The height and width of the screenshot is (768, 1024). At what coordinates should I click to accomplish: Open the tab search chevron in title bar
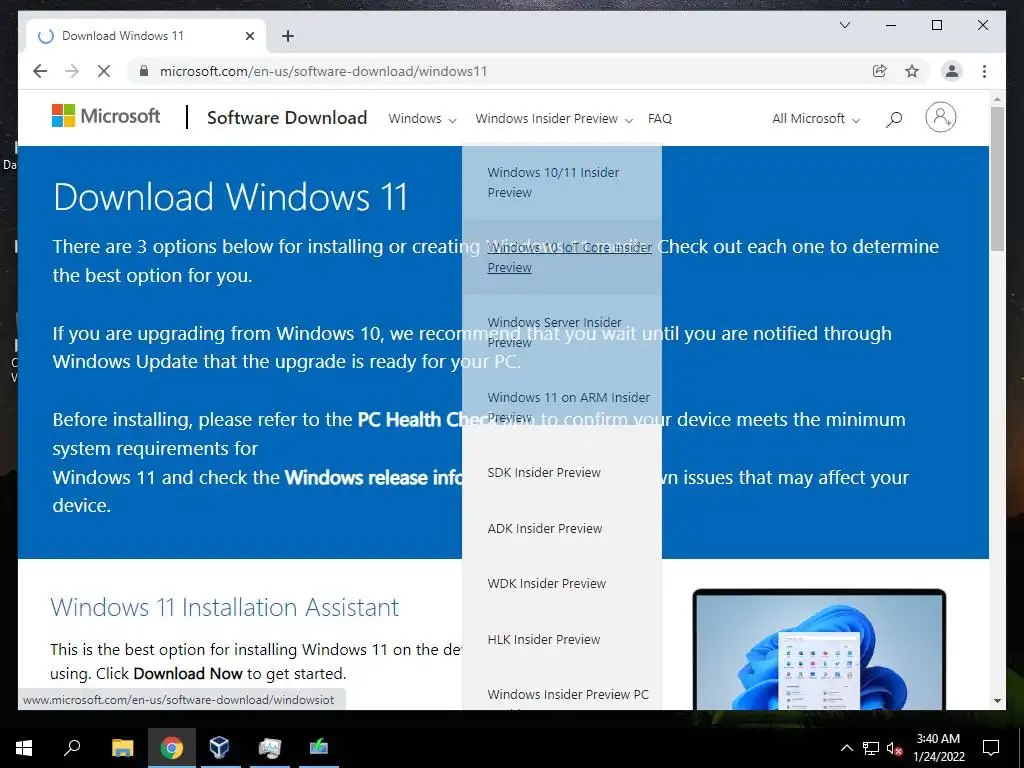(844, 25)
